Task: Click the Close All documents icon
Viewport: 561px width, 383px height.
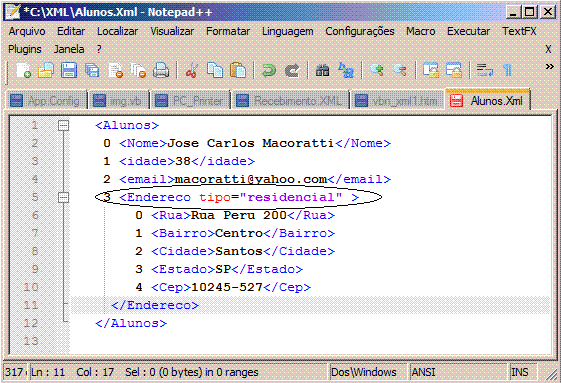Action: 138,70
